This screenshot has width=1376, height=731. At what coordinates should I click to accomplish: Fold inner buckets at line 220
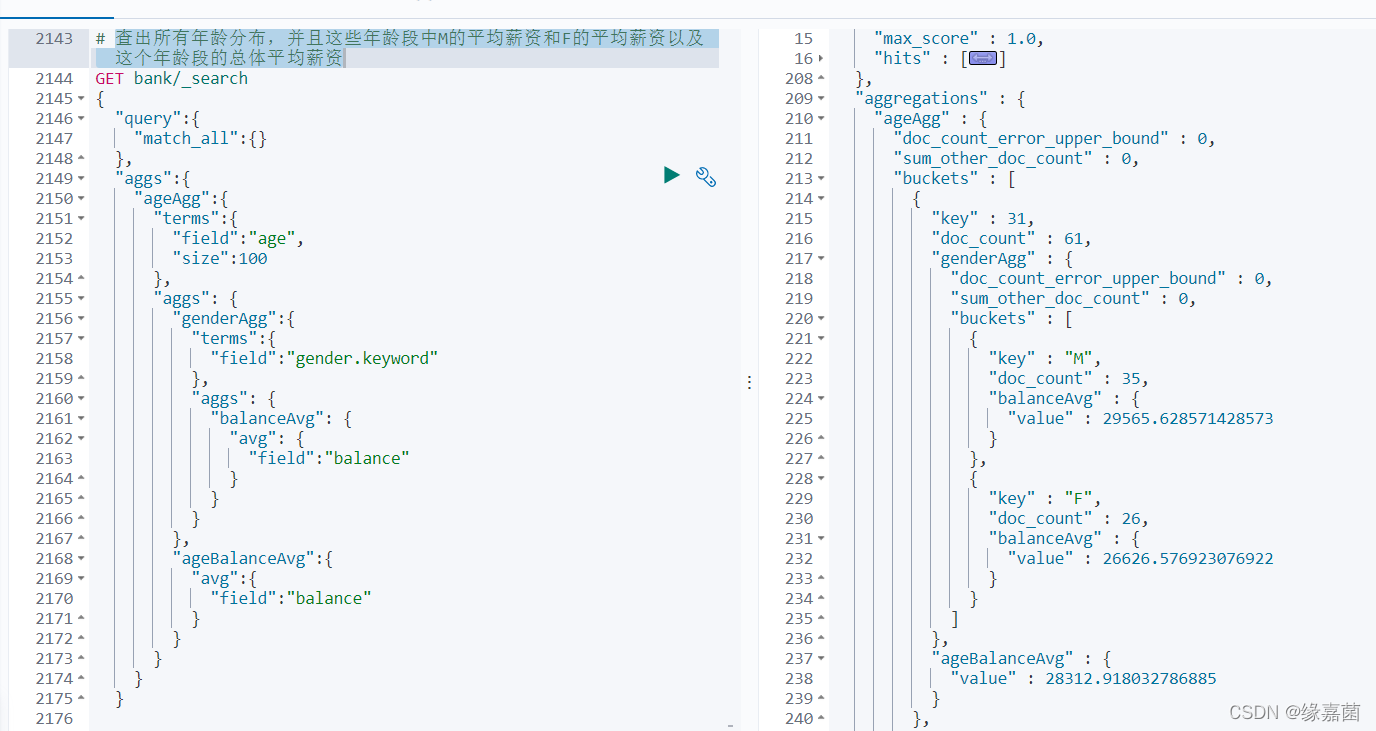pos(821,319)
